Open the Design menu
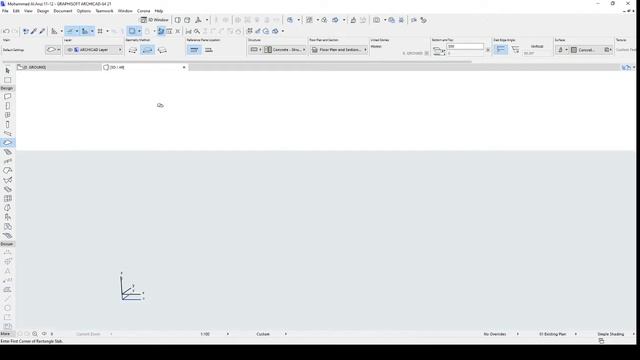This screenshot has height=360, width=640. pos(43,11)
